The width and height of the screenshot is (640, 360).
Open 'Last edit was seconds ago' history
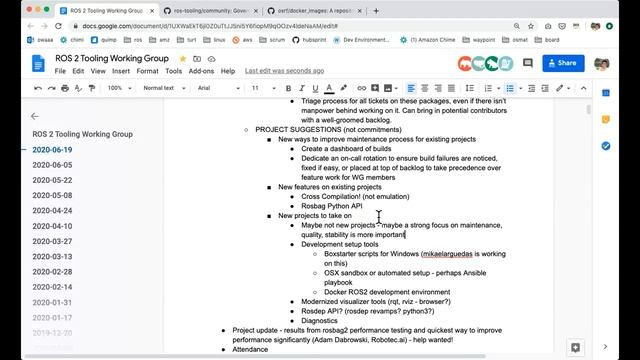(284, 71)
